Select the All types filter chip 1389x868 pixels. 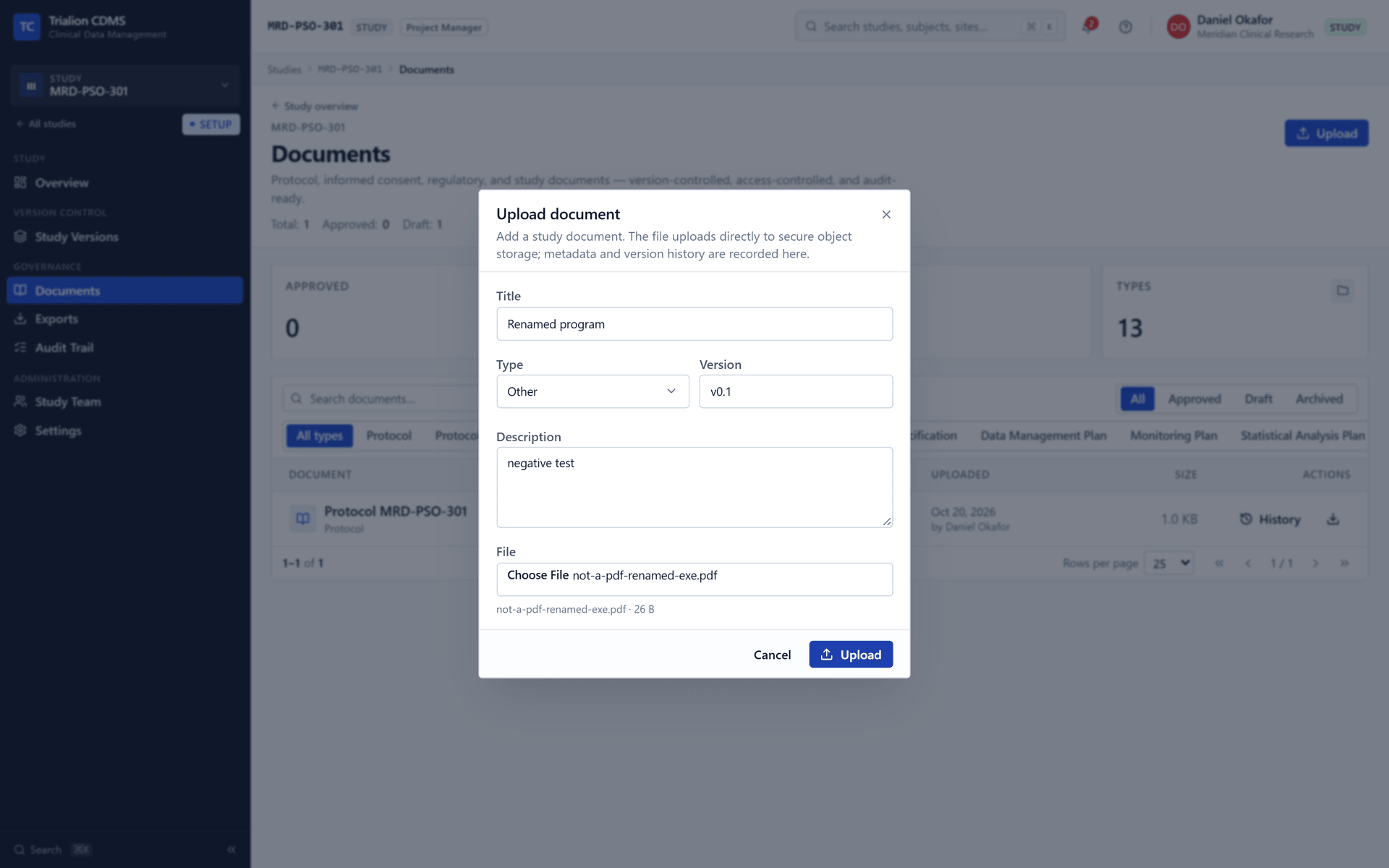pyautogui.click(x=319, y=435)
